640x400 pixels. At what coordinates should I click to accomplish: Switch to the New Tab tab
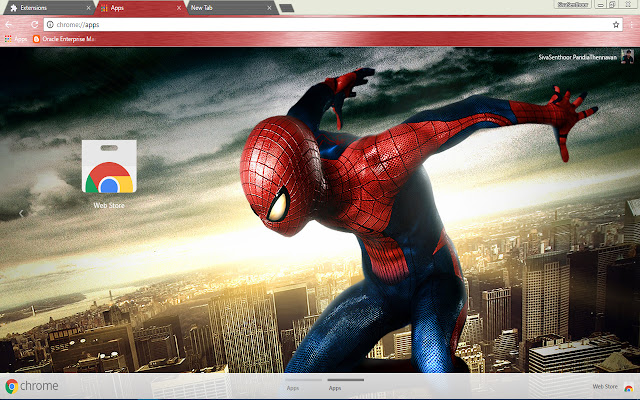click(x=231, y=8)
